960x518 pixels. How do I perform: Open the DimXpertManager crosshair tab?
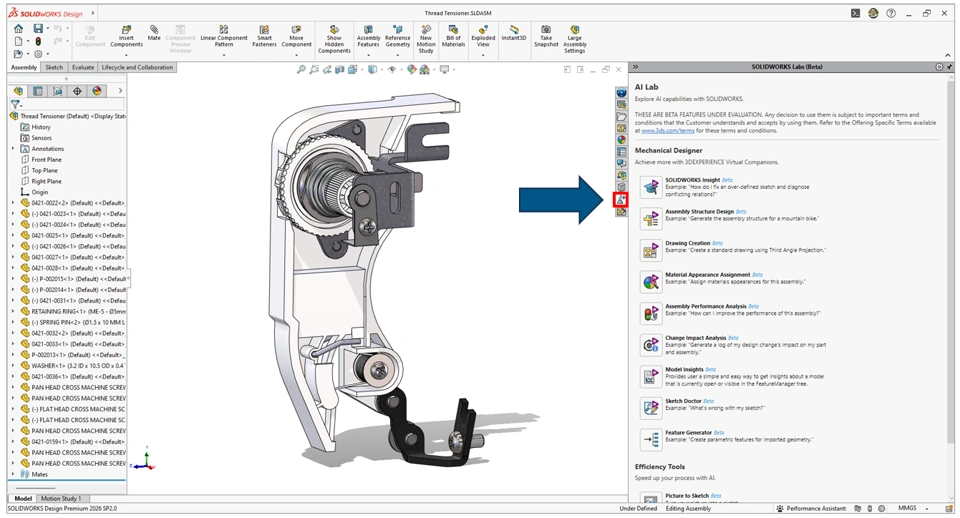coord(77,91)
